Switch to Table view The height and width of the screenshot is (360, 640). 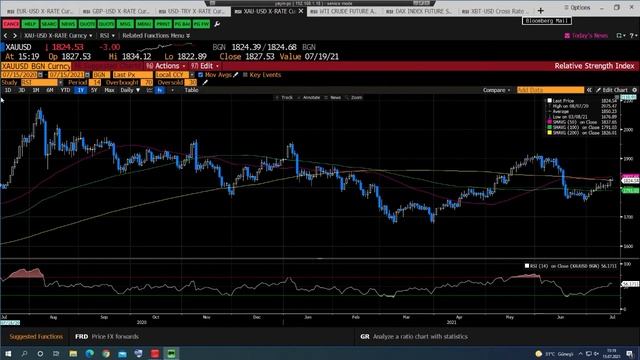coord(191,90)
